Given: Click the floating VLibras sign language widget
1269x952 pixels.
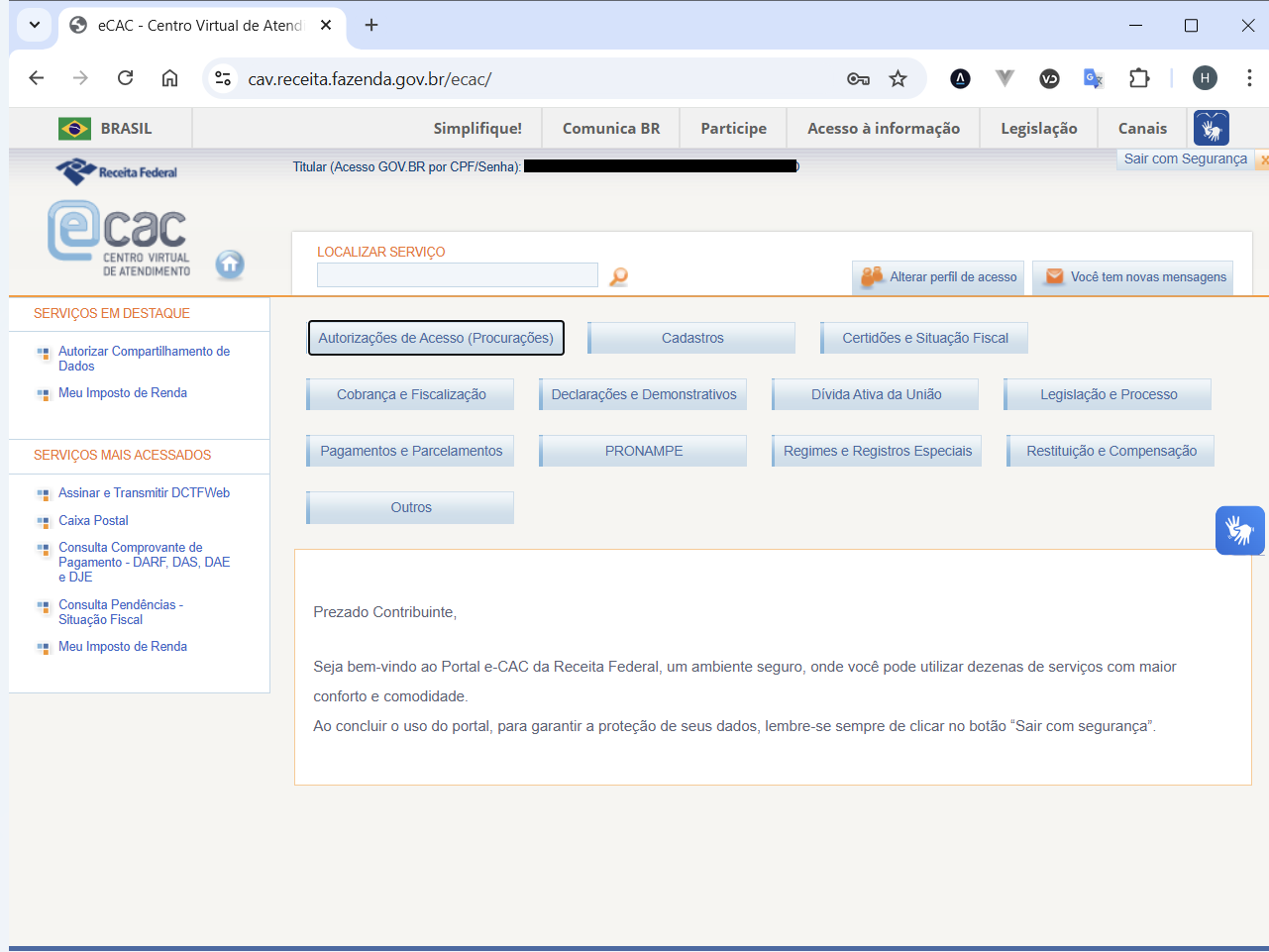Looking at the screenshot, I should (x=1239, y=530).
